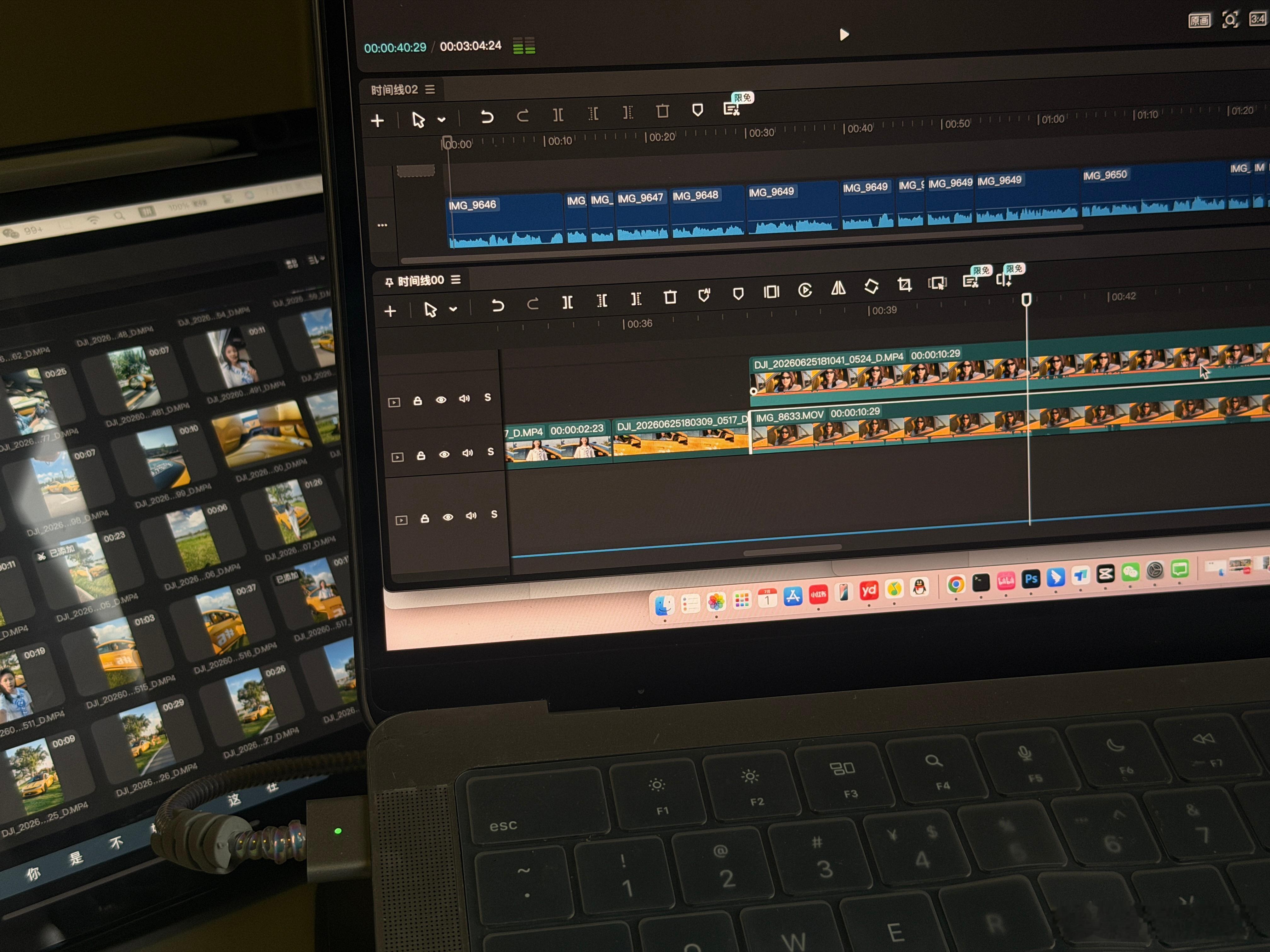The height and width of the screenshot is (952, 1270).
Task: Trim right of playhead in 时间线02
Action: 627,112
